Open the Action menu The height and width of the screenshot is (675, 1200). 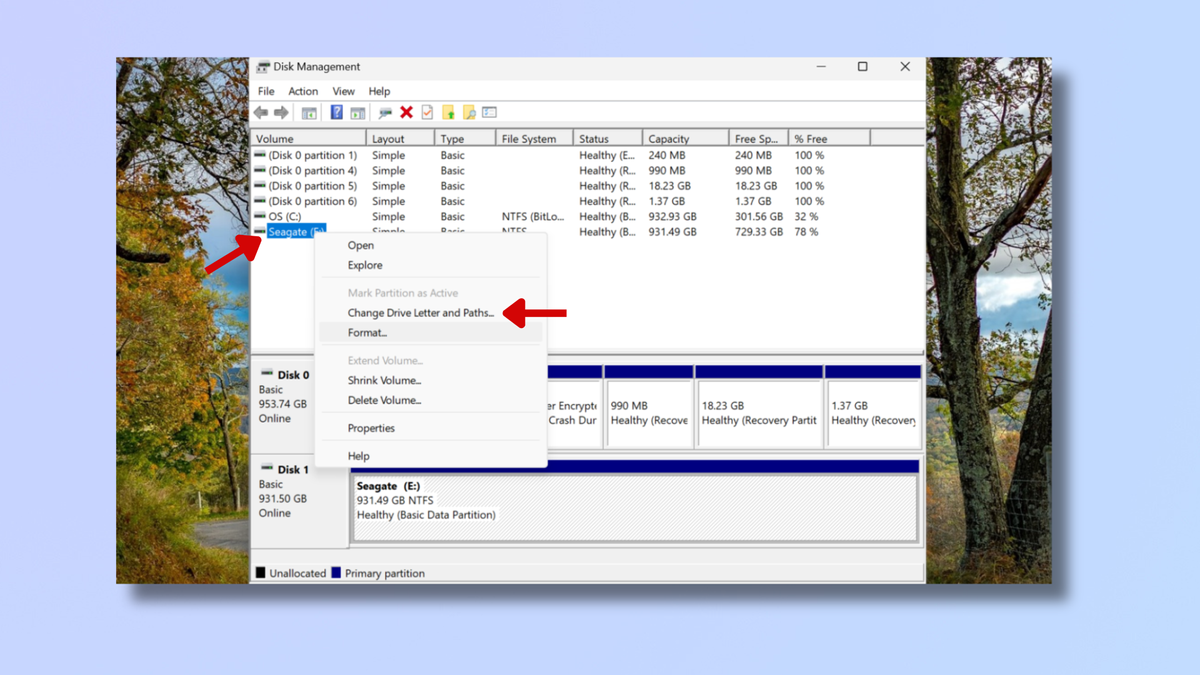(303, 91)
